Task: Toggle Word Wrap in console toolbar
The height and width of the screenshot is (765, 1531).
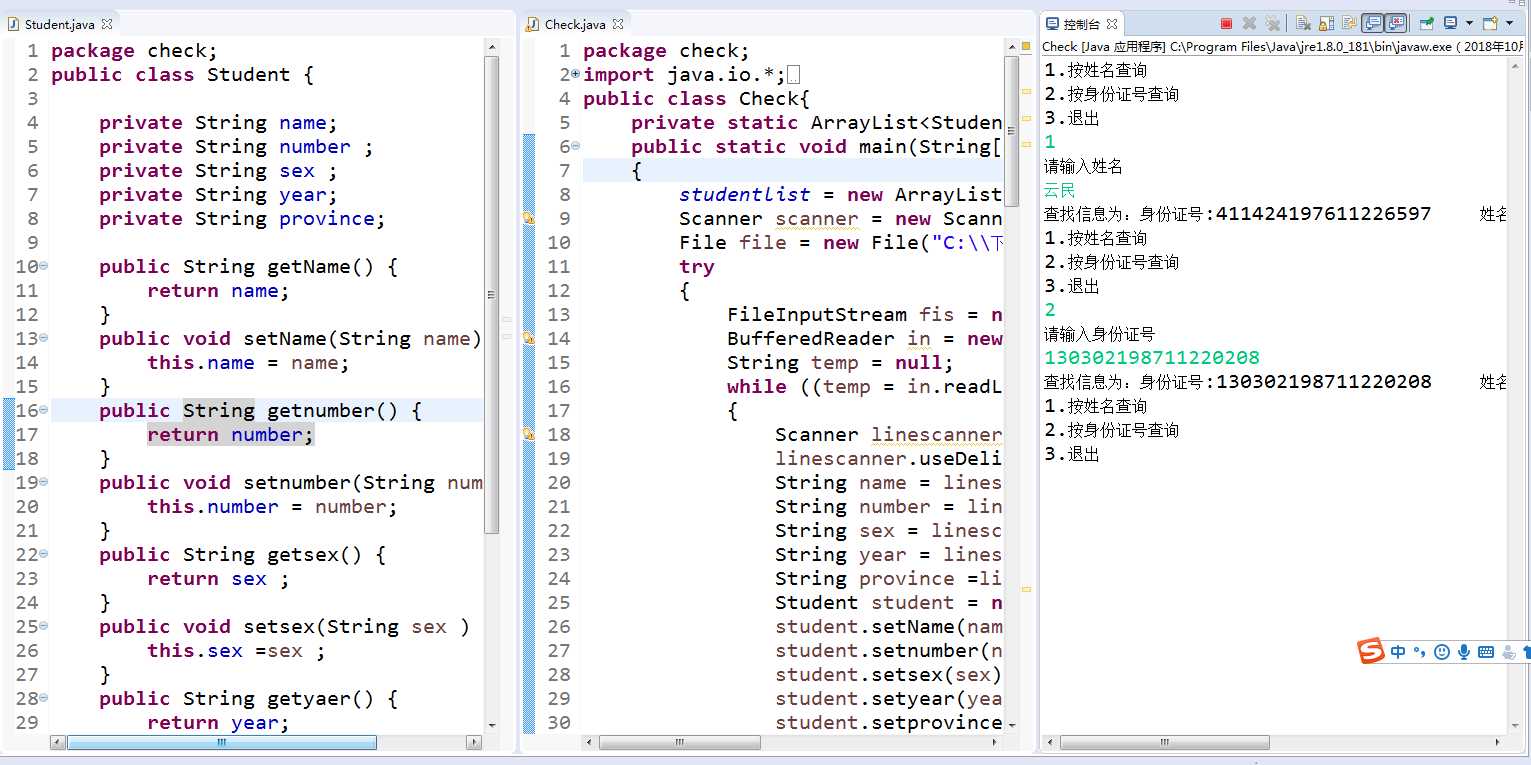Action: point(1349,23)
